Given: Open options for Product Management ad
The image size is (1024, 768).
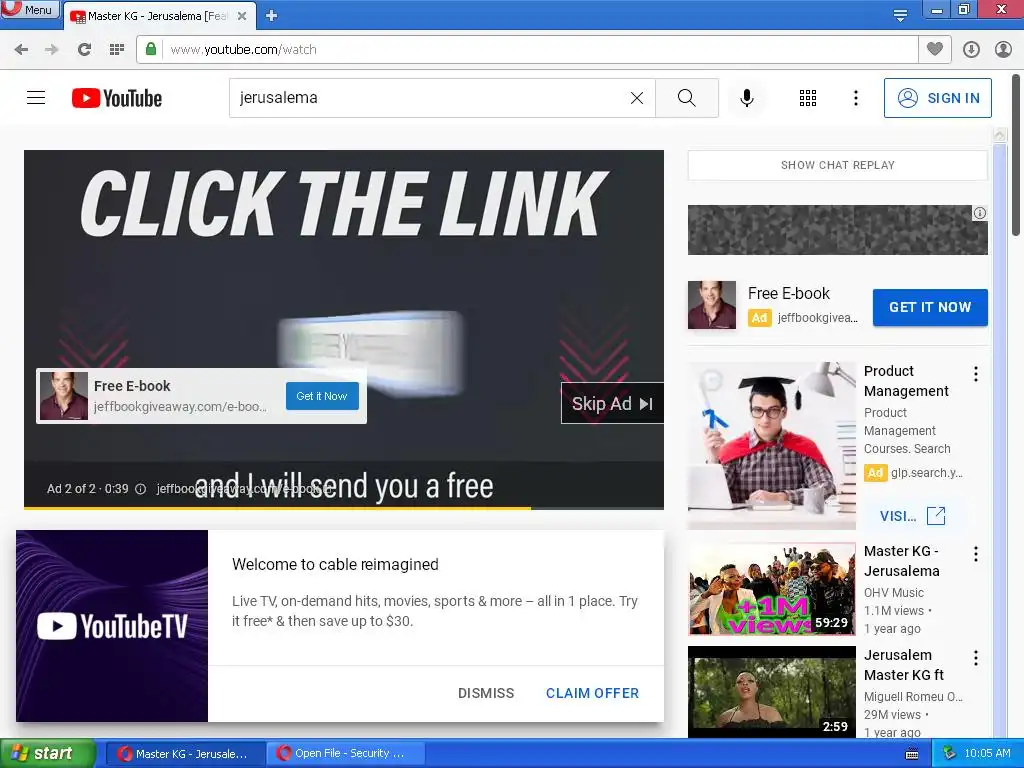Looking at the screenshot, I should pyautogui.click(x=976, y=374).
